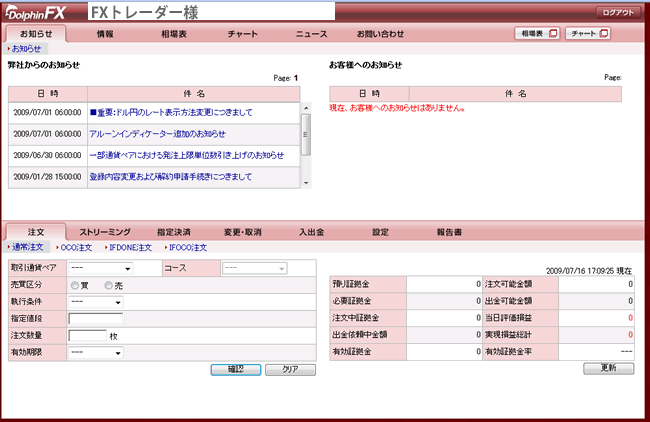Open 相場表 in popup window button

538,34
